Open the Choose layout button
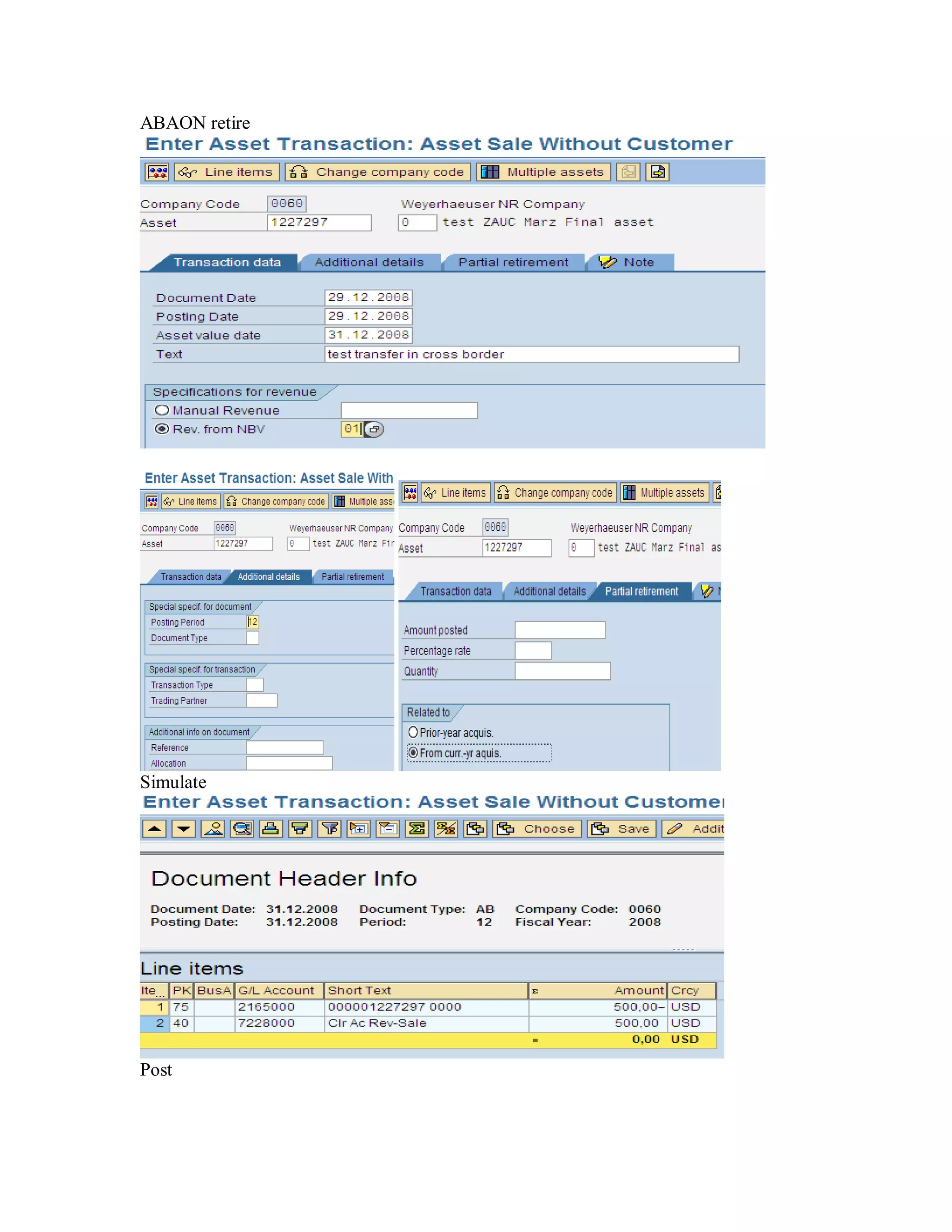The width and height of the screenshot is (952, 1232). pos(537,828)
